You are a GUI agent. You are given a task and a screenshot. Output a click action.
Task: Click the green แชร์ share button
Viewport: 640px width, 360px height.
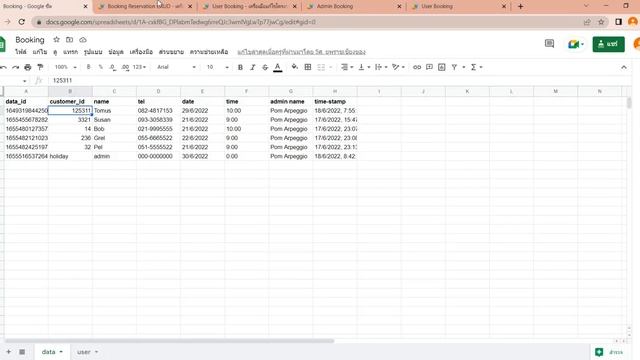coord(608,44)
